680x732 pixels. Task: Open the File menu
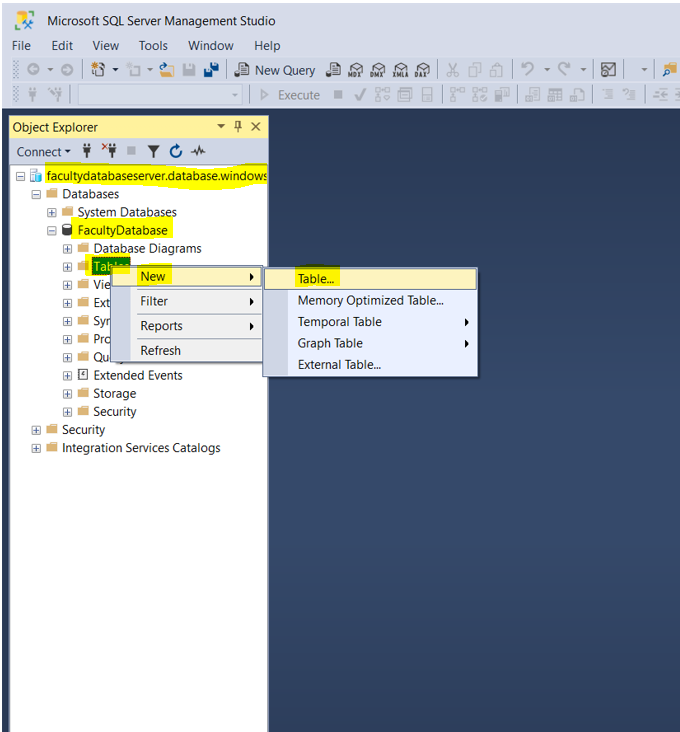tap(21, 46)
